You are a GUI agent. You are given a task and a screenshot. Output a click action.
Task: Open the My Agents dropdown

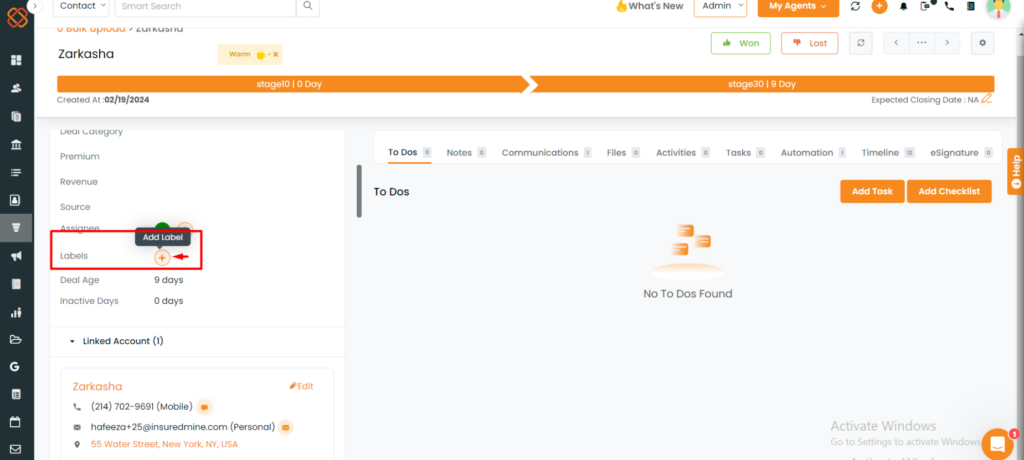click(x=798, y=6)
